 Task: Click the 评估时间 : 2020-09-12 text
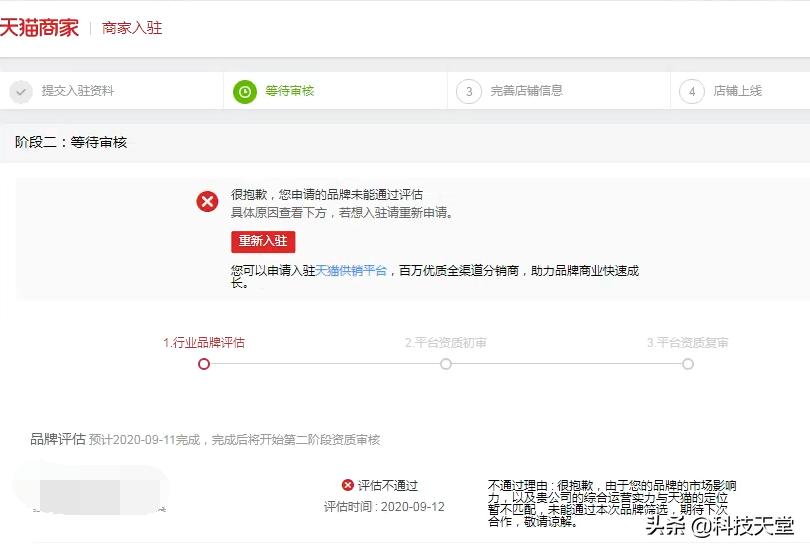[384, 507]
